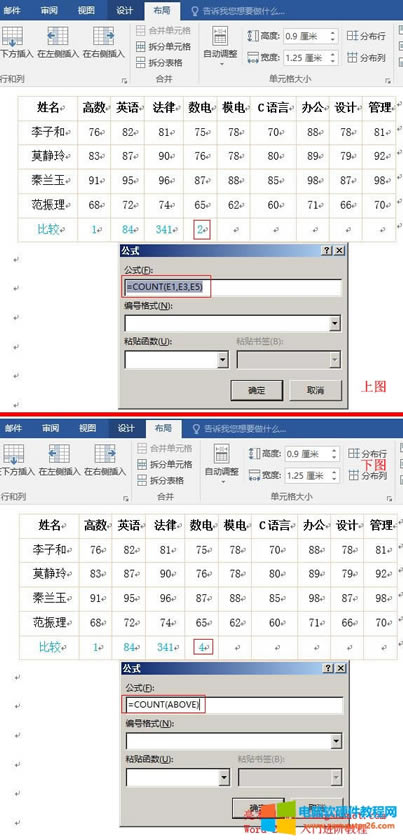The image size is (403, 840).
Task: Click 在右侧插入 icon in top screenshot ribbon
Action: pyautogui.click(x=103, y=36)
